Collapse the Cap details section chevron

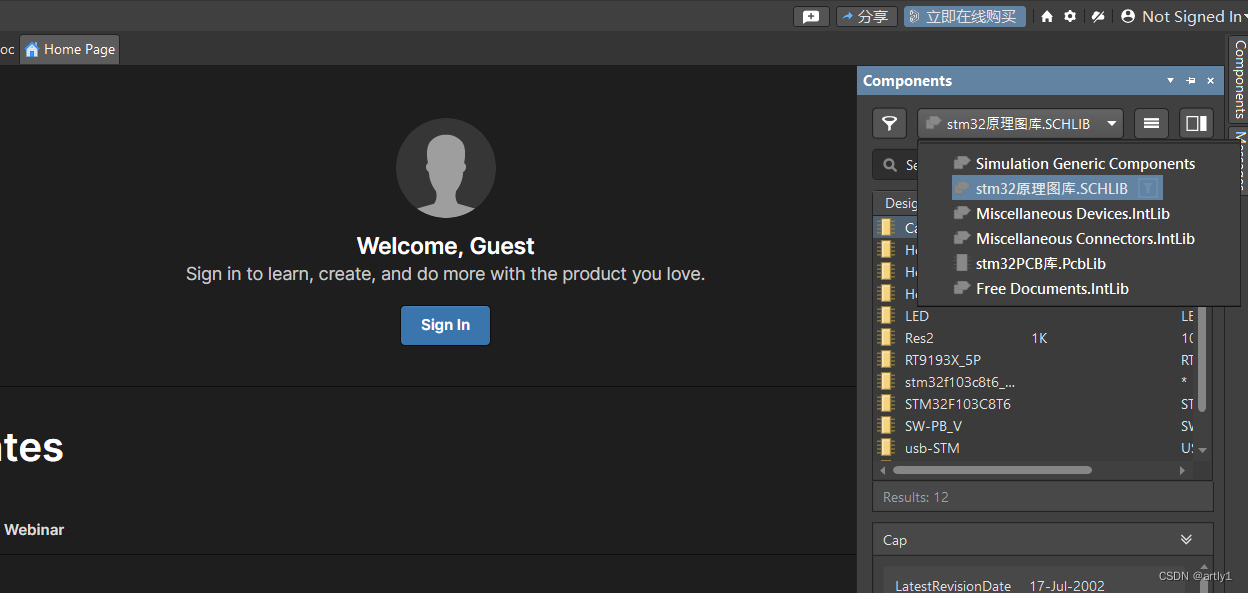coord(1186,540)
